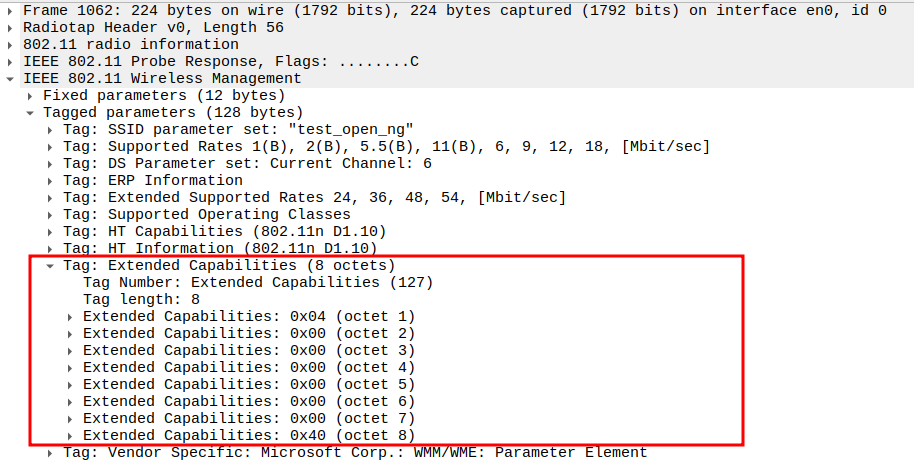
Task: Select Tag Number: Extended Capabilities (127)
Action: coord(257,283)
